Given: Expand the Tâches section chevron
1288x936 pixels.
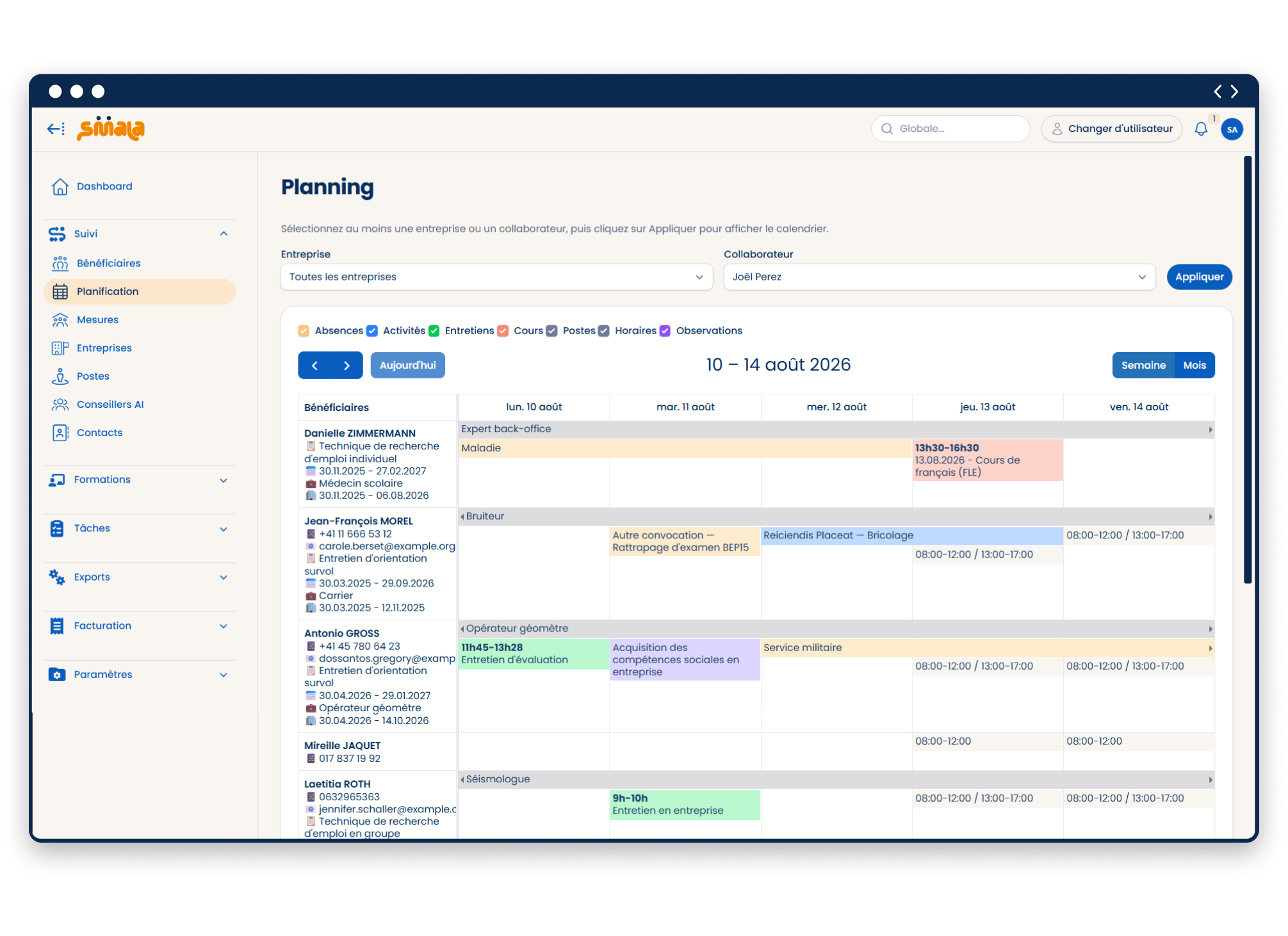Looking at the screenshot, I should tap(224, 529).
